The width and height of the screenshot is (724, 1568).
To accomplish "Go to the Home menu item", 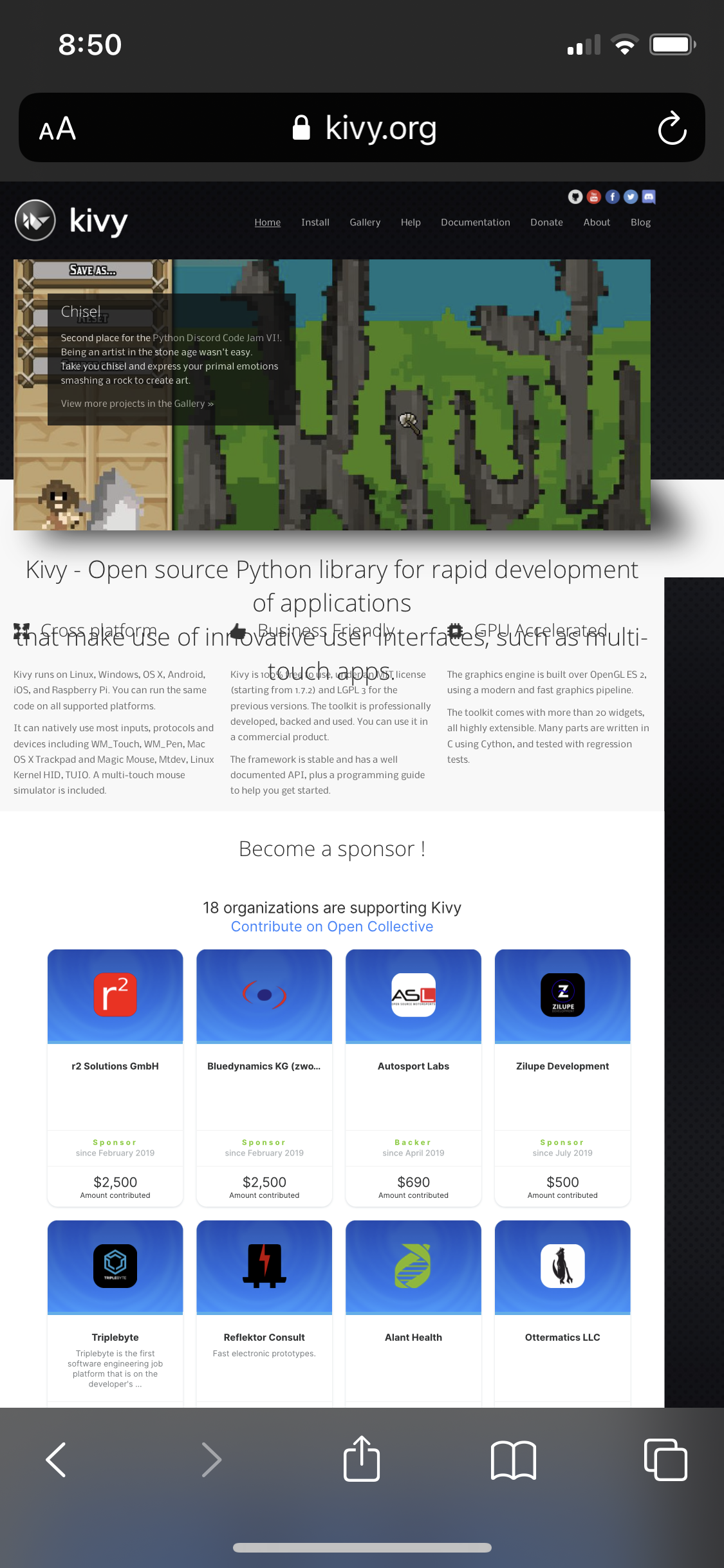I will (x=268, y=222).
